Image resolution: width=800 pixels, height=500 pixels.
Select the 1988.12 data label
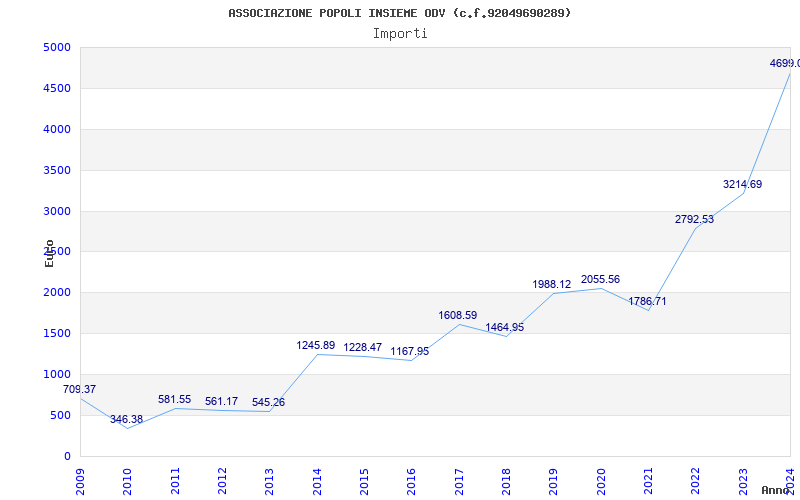click(x=552, y=285)
